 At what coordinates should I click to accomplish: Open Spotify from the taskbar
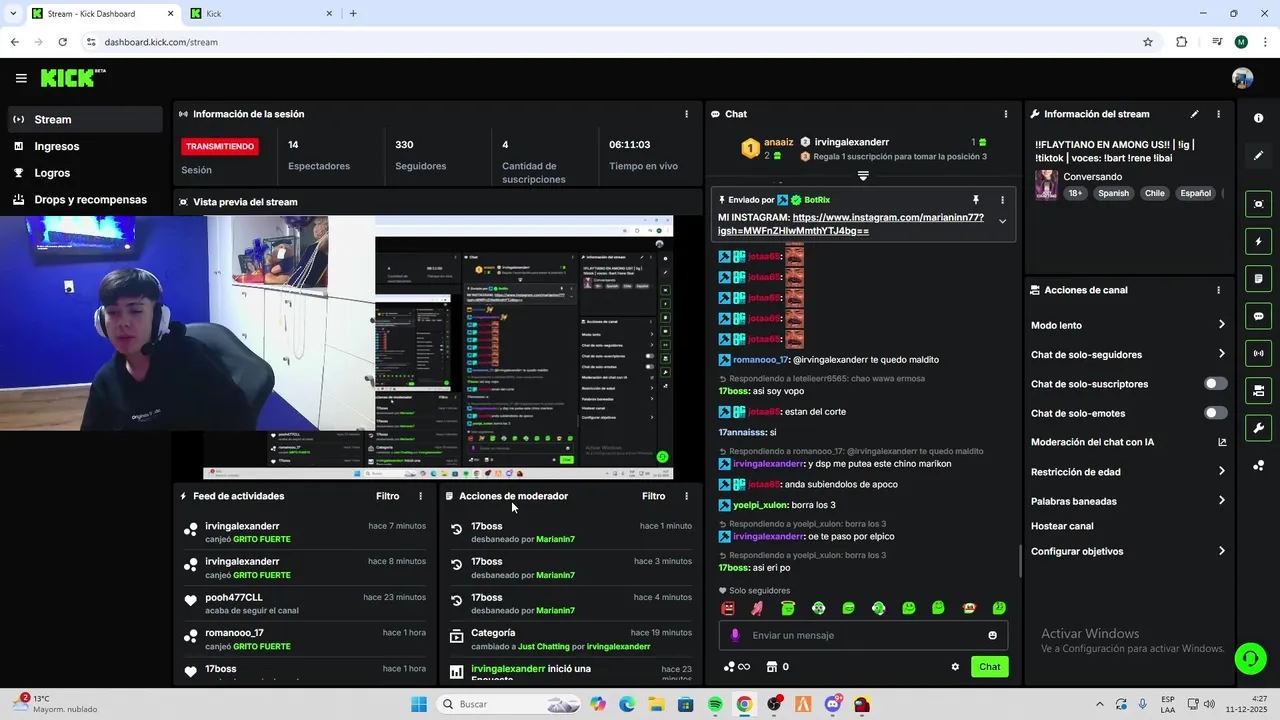715,704
